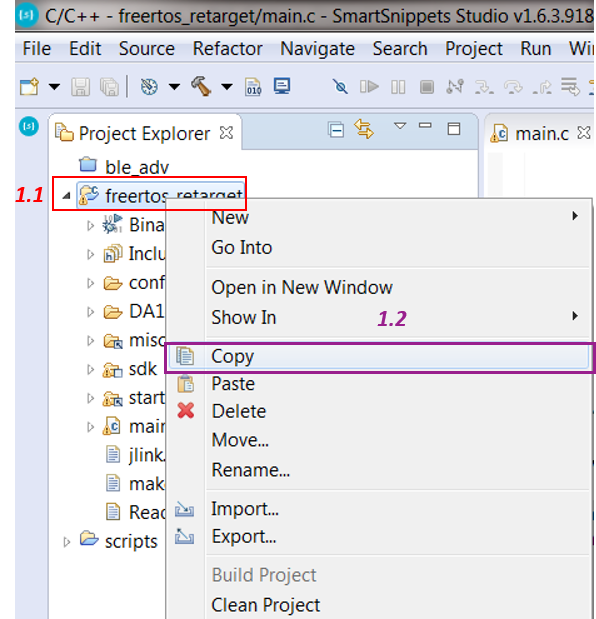Image resolution: width=596 pixels, height=619 pixels.
Task: Expand the misc folder
Action: [x=90, y=340]
